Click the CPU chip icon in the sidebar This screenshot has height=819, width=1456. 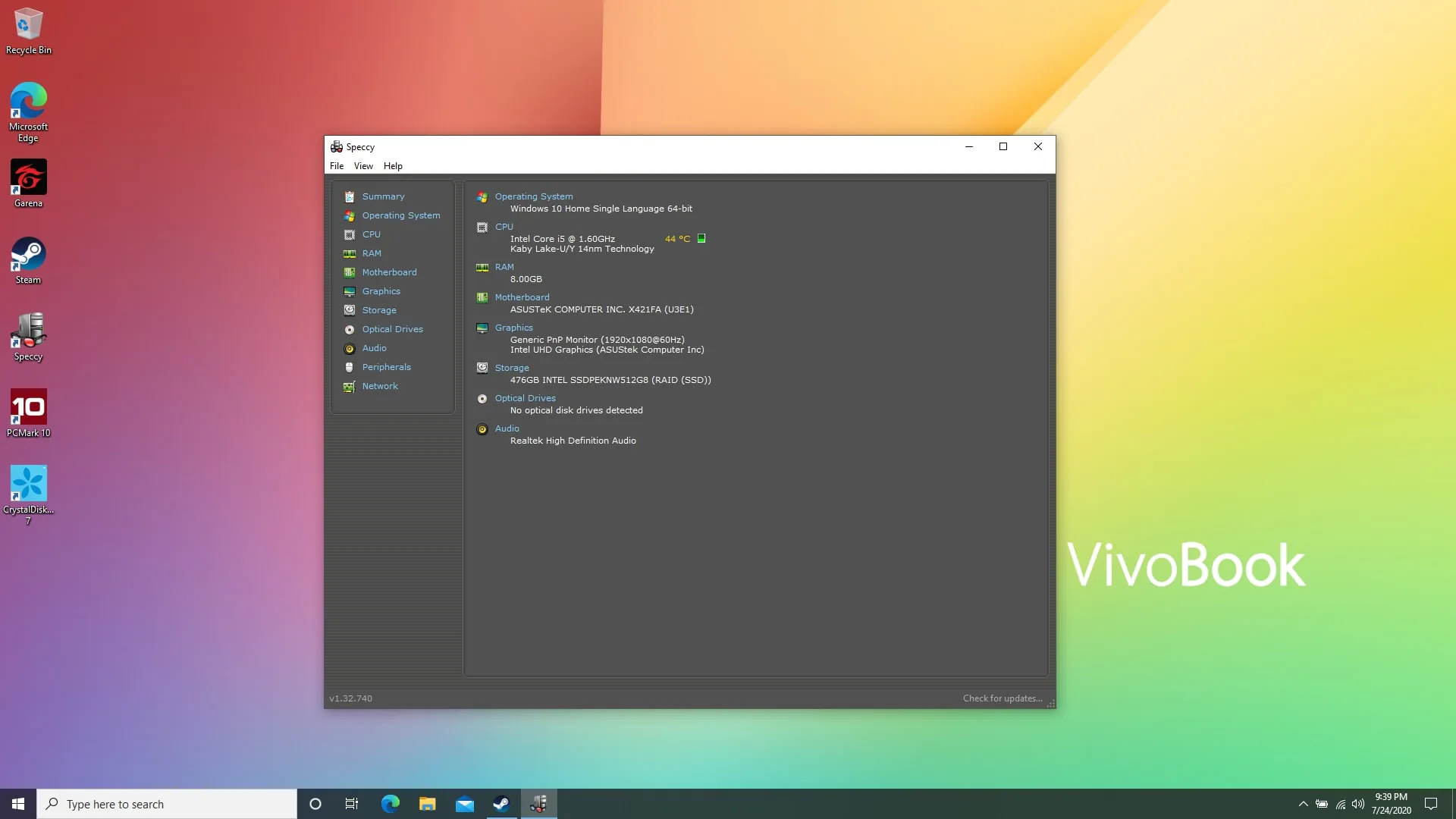tap(350, 234)
